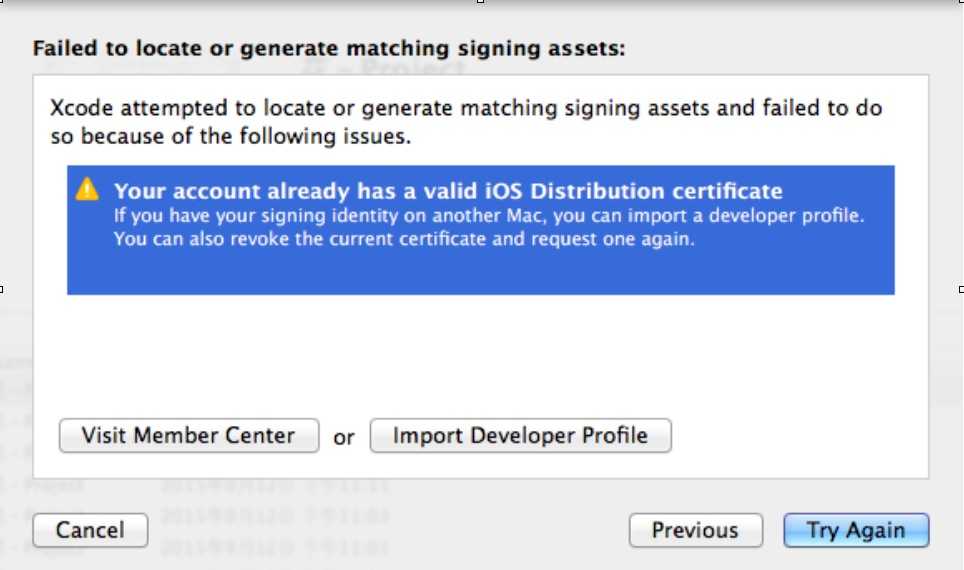The height and width of the screenshot is (570, 964).
Task: Click the top-right corner selection handle
Action: point(961,2)
